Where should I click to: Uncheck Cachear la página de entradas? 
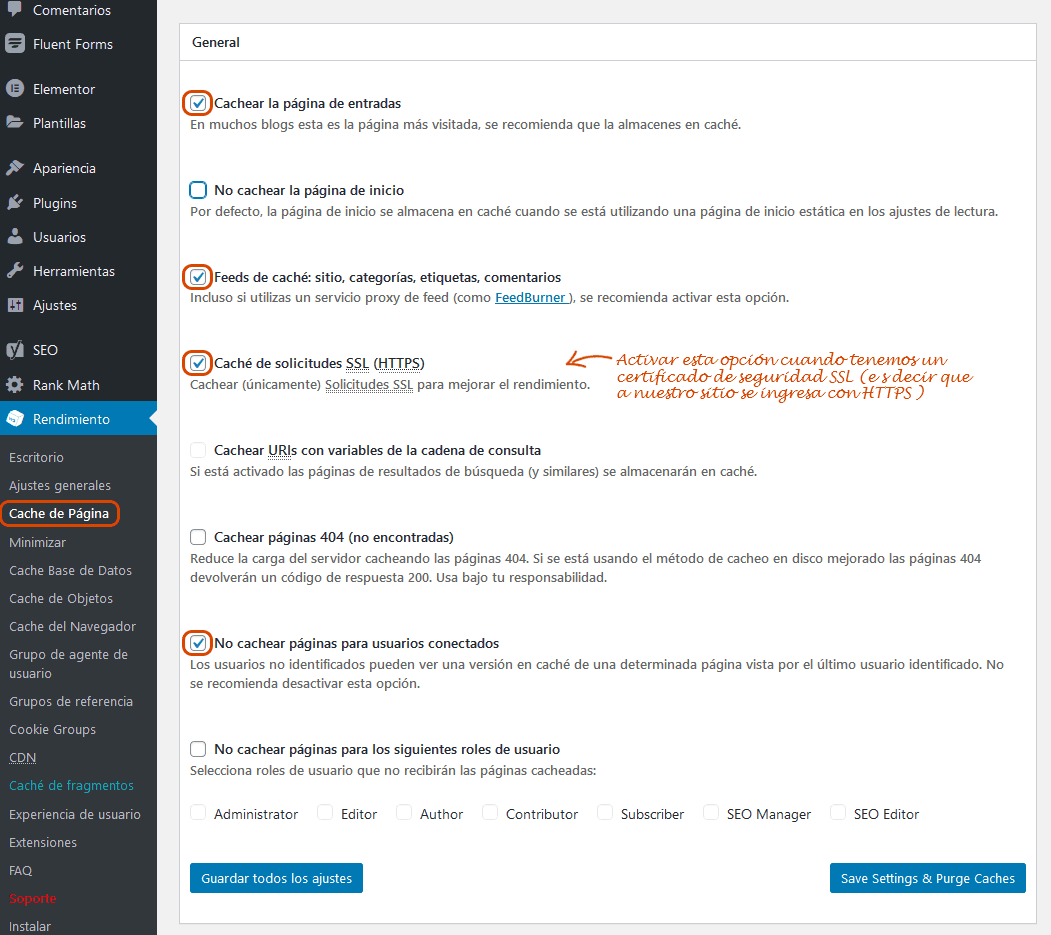tap(198, 103)
